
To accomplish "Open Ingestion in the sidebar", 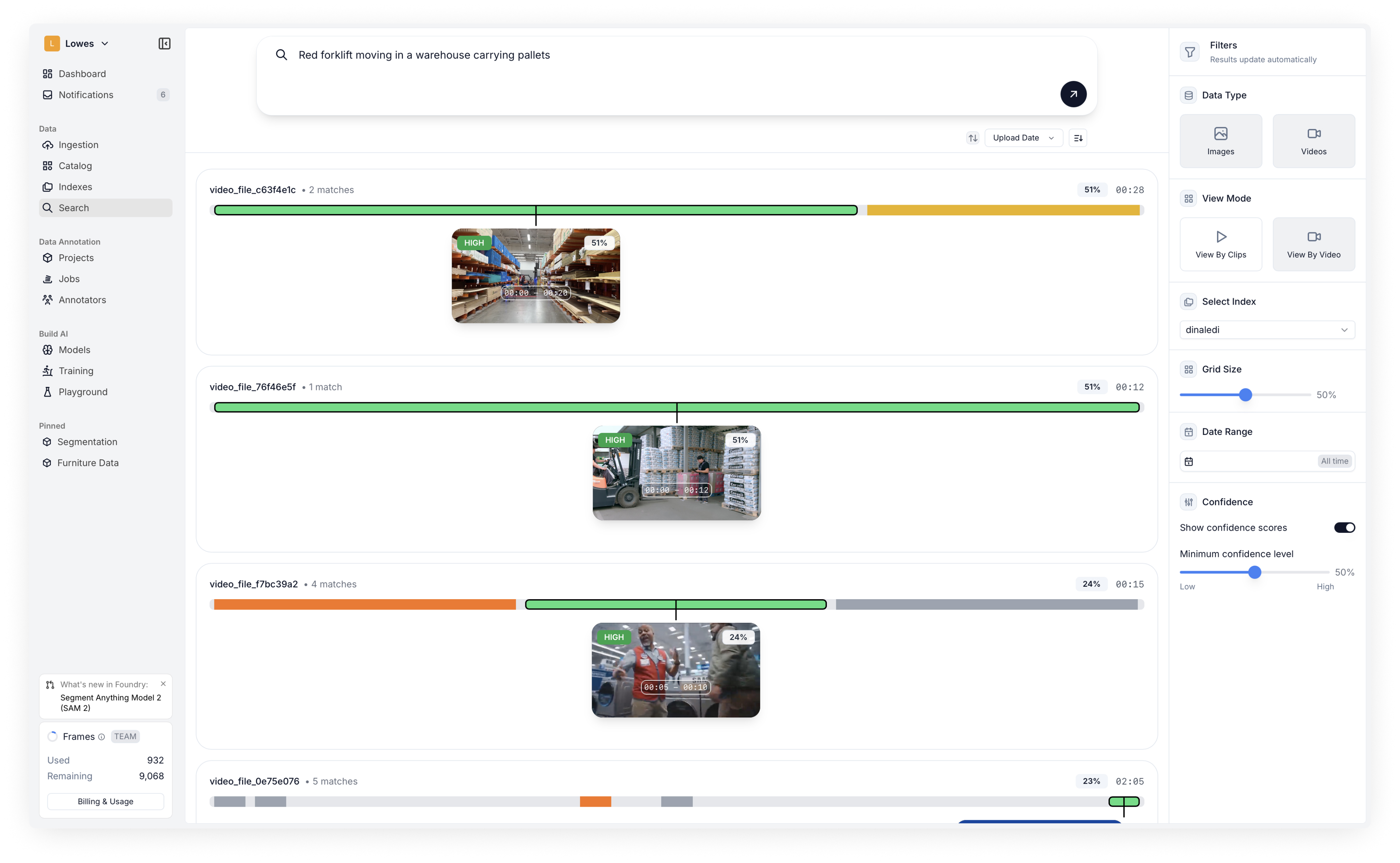I will [78, 145].
